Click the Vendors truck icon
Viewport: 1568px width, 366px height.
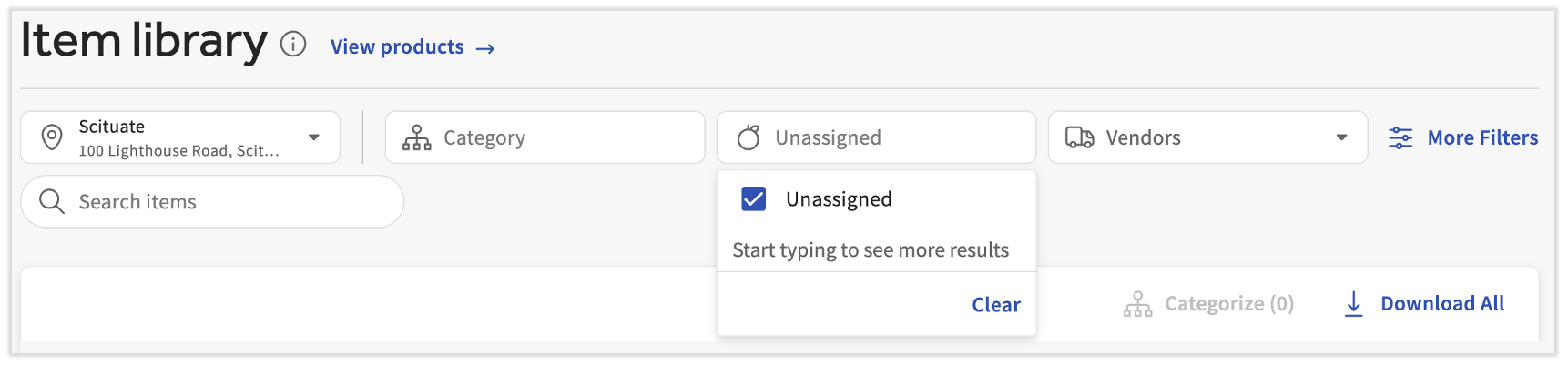pos(1080,137)
